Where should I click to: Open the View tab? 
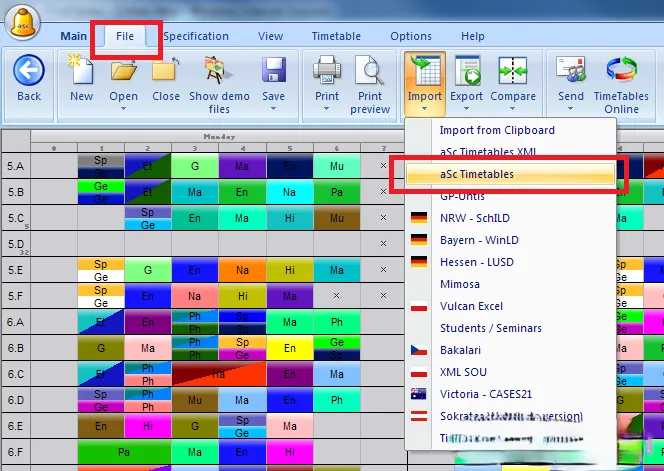pos(270,36)
